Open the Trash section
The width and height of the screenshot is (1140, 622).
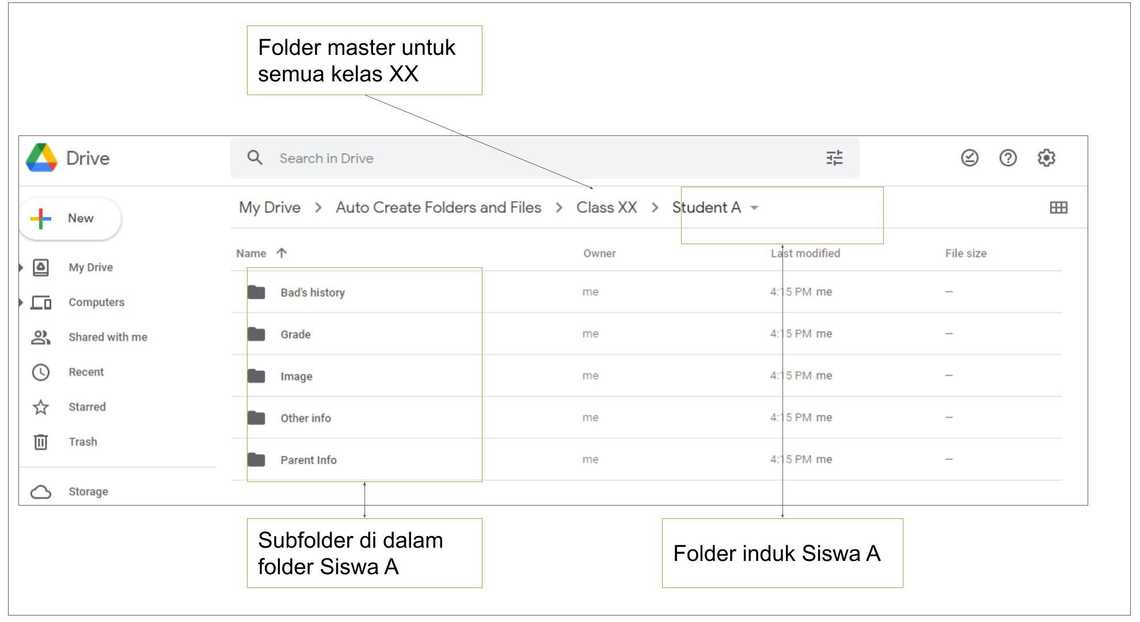click(x=82, y=442)
